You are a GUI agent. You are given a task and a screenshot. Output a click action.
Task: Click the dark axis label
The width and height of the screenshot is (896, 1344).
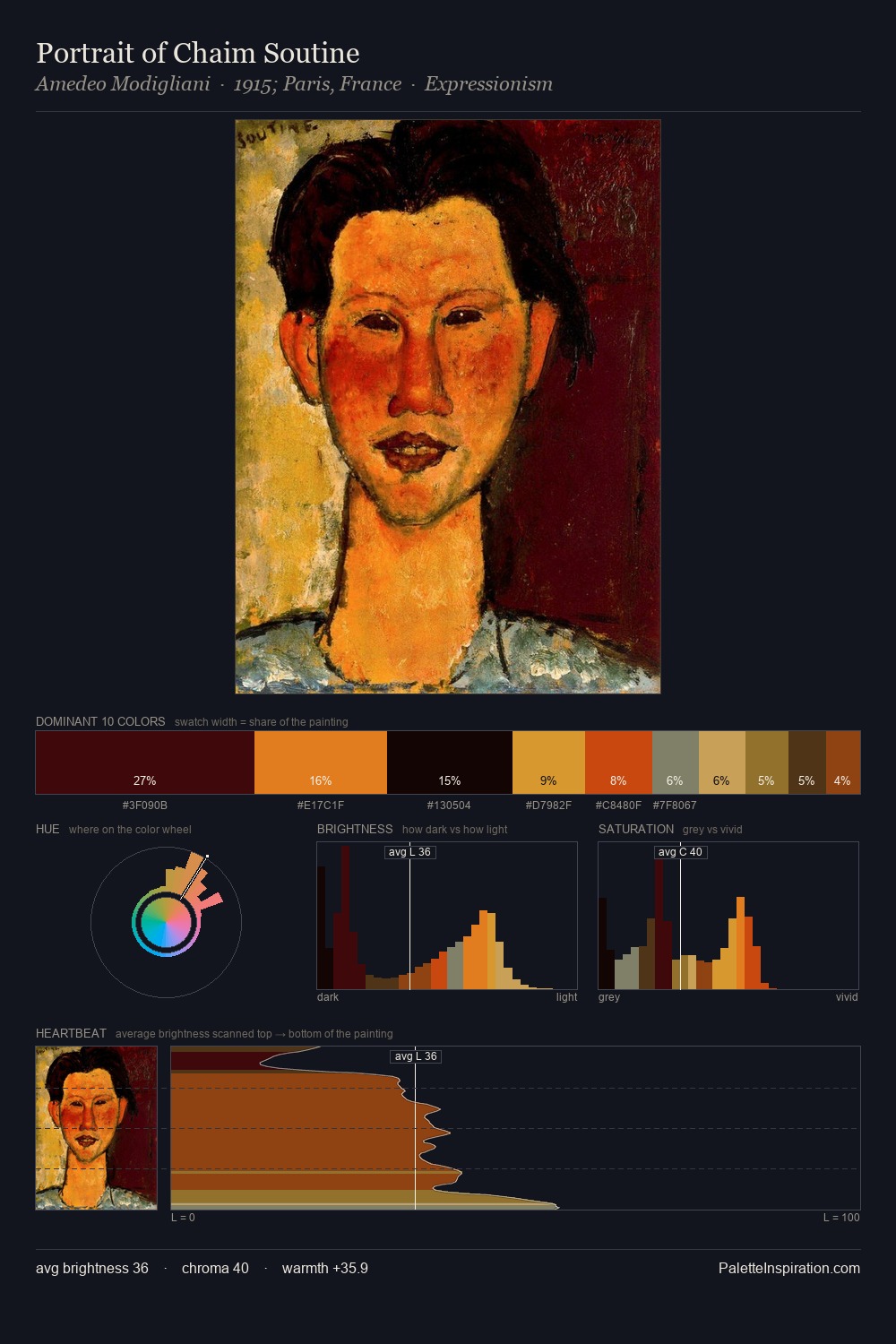point(328,997)
